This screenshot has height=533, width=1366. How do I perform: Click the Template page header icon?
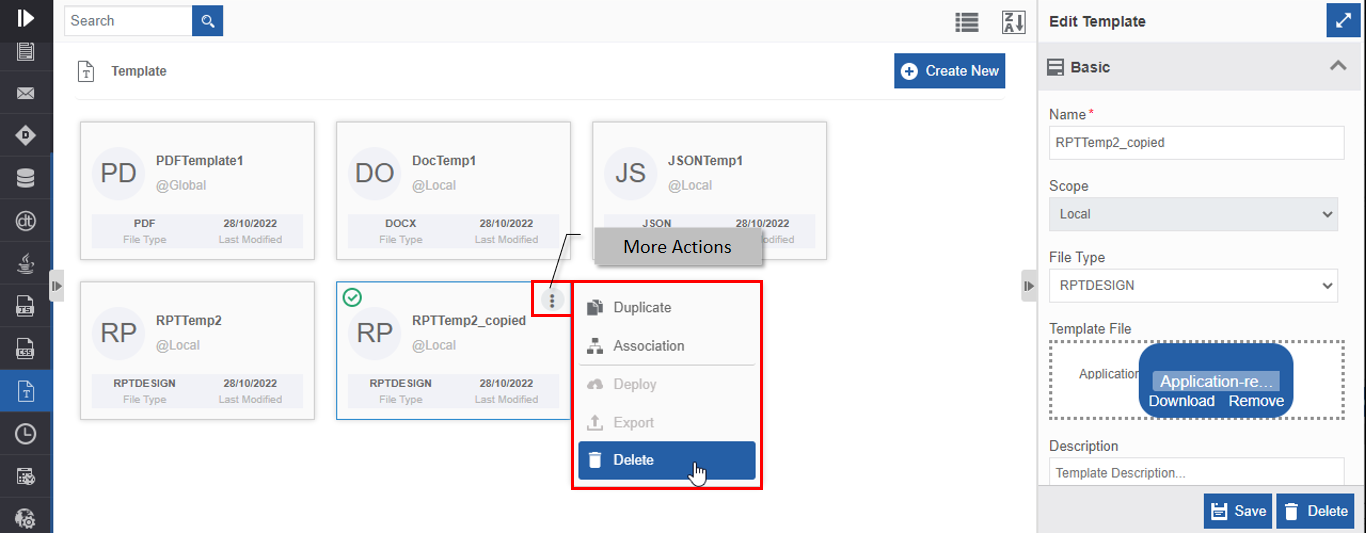(87, 71)
